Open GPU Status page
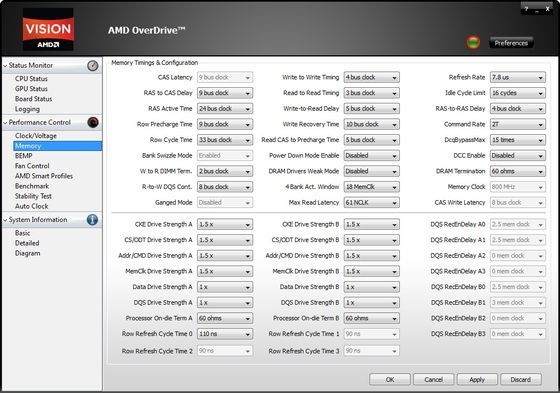Screen dimensions: 560x393 [x=31, y=89]
